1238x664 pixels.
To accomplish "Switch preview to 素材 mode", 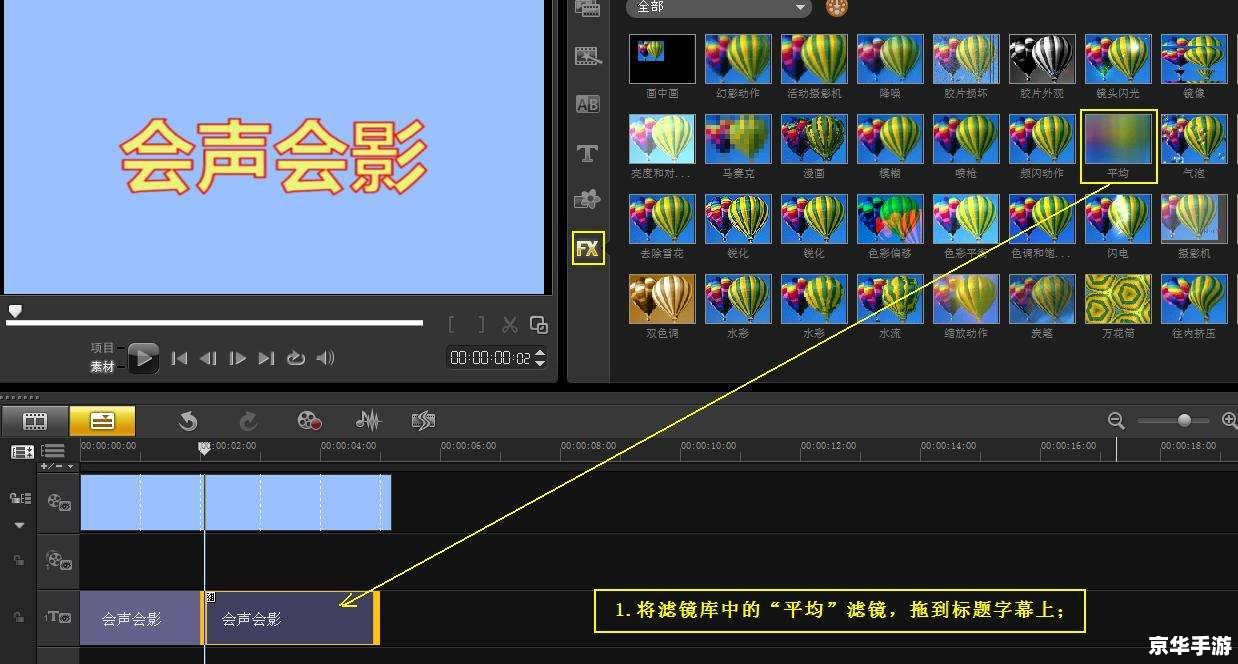I will point(103,367).
